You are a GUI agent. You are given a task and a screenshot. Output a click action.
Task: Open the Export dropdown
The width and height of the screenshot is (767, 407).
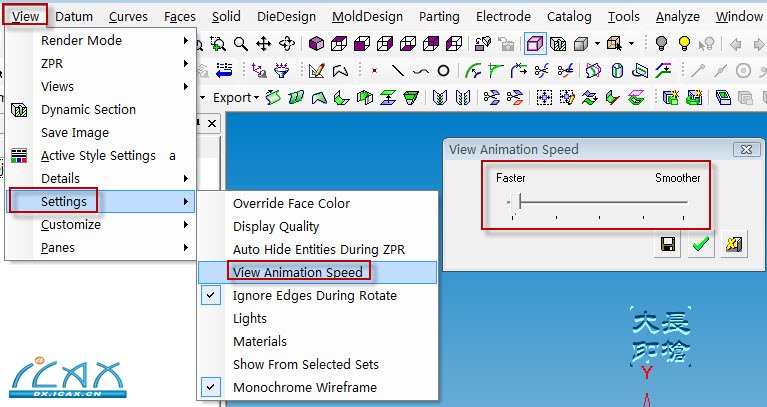pos(236,97)
